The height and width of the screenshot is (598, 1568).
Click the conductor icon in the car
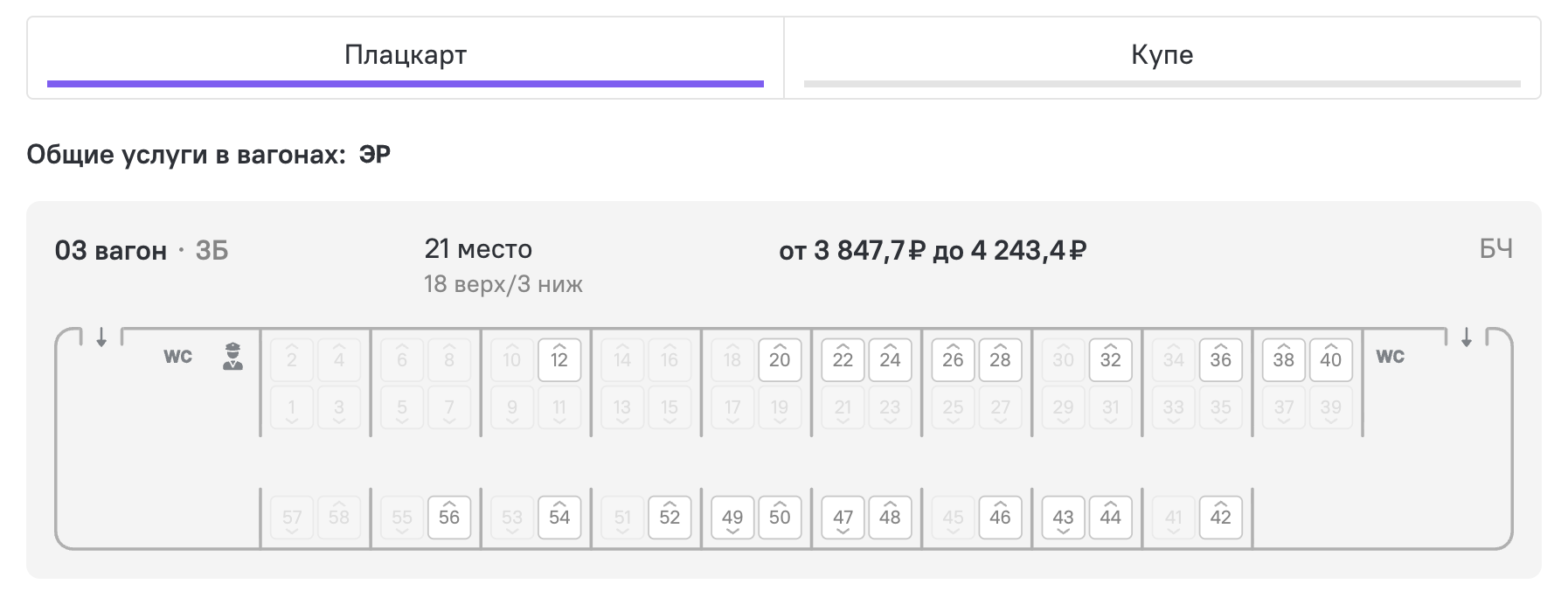232,357
